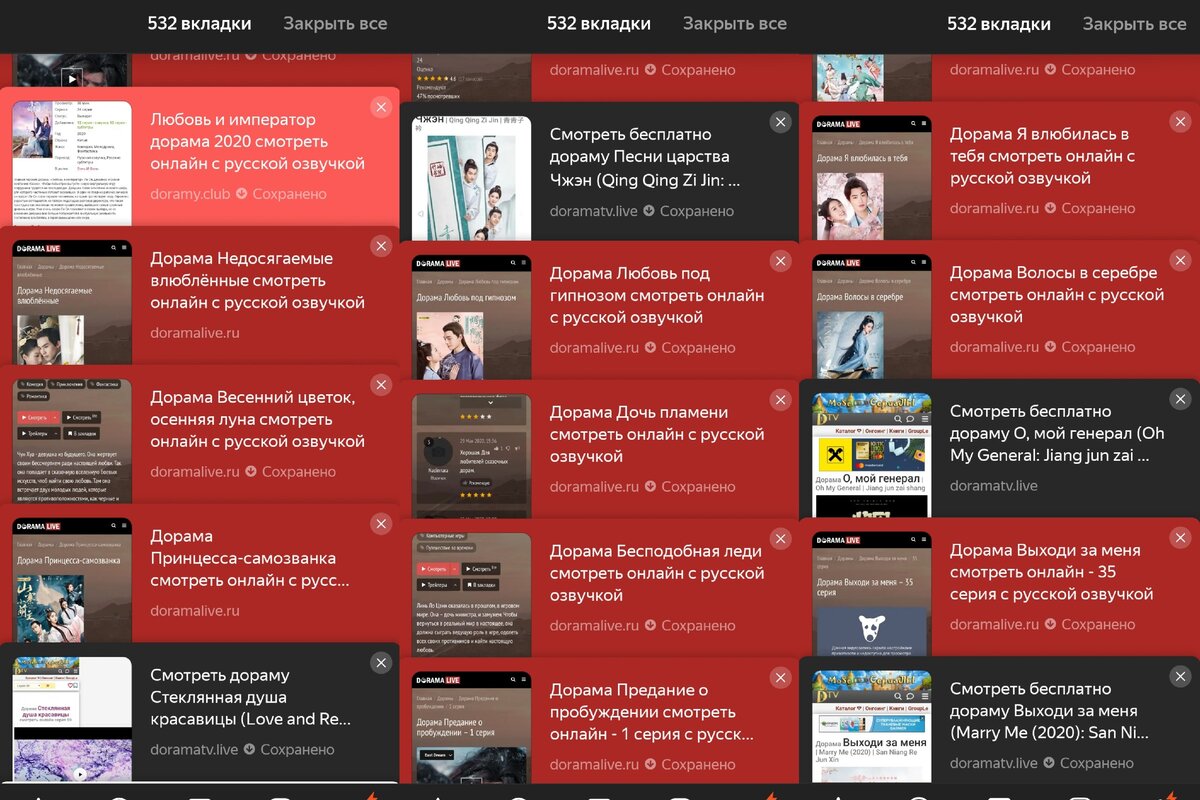1200x800 pixels.
Task: Close the Я влюбилась в тебя tab
Action: [x=1180, y=122]
